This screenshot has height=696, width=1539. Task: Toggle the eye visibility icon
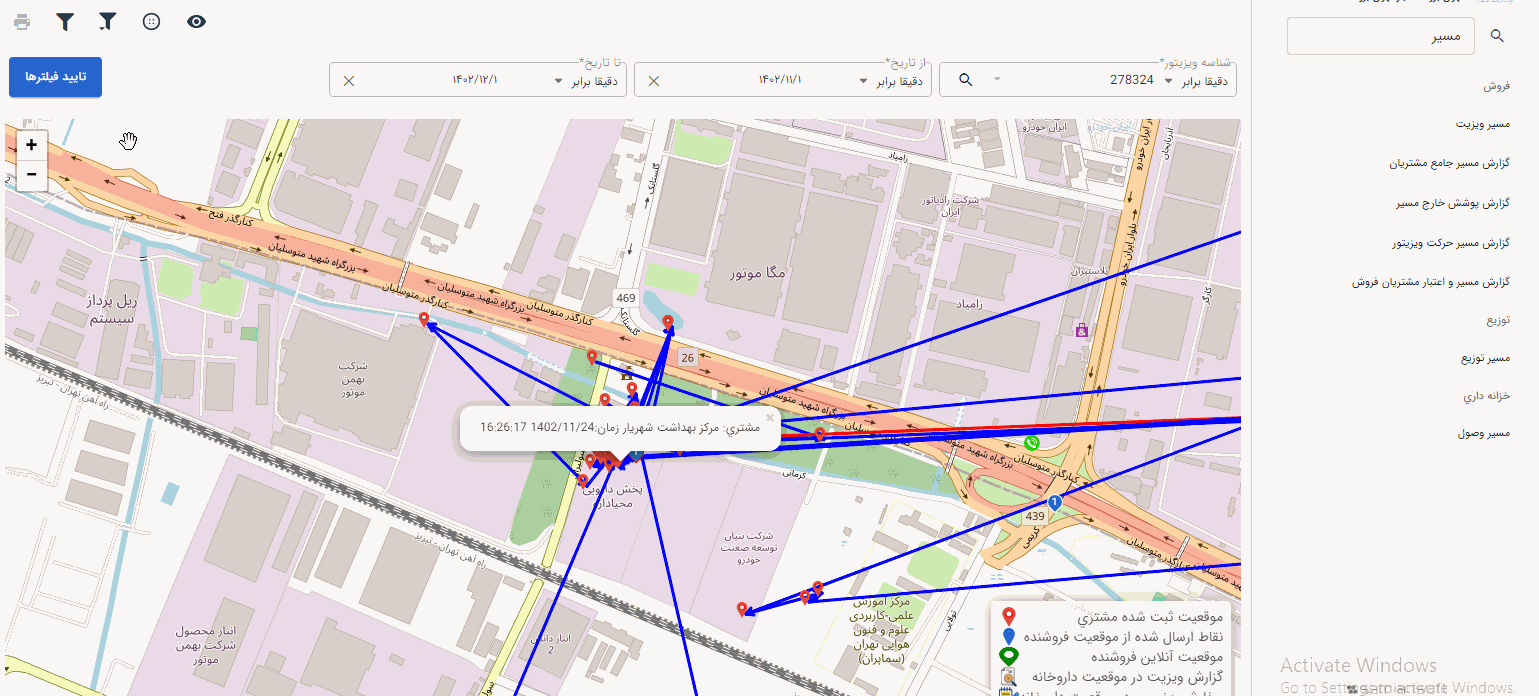[x=196, y=21]
